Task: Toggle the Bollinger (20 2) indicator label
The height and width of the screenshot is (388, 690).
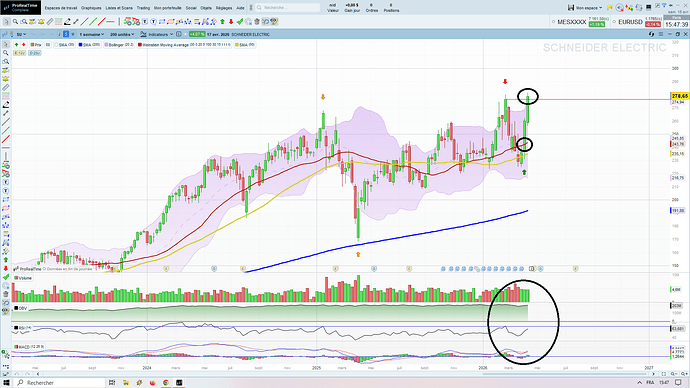Action: (119, 45)
